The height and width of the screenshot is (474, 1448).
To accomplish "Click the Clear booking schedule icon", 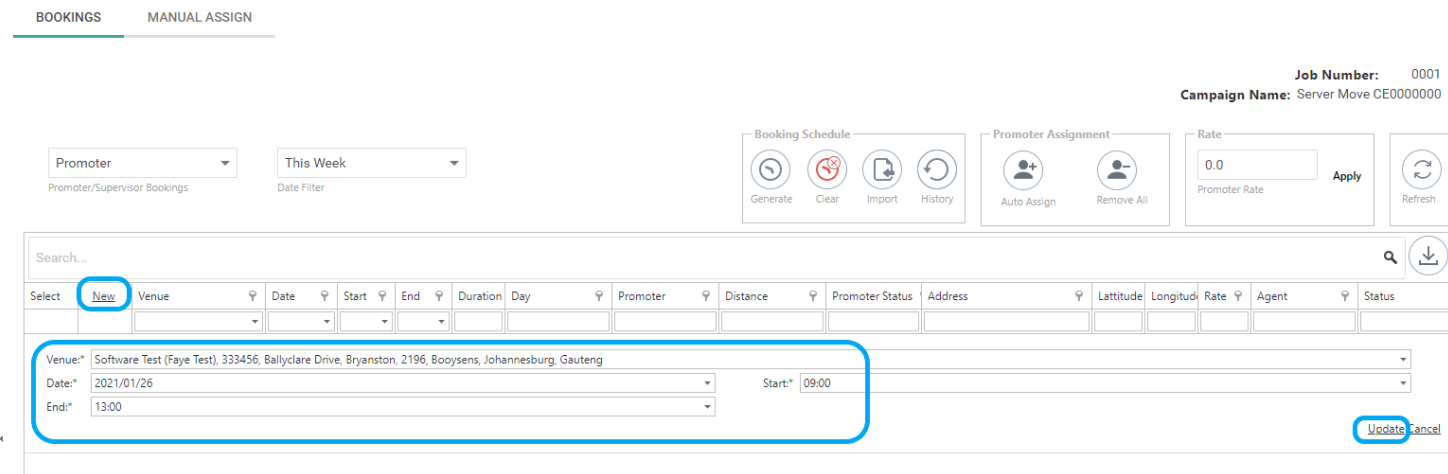I will tap(827, 171).
